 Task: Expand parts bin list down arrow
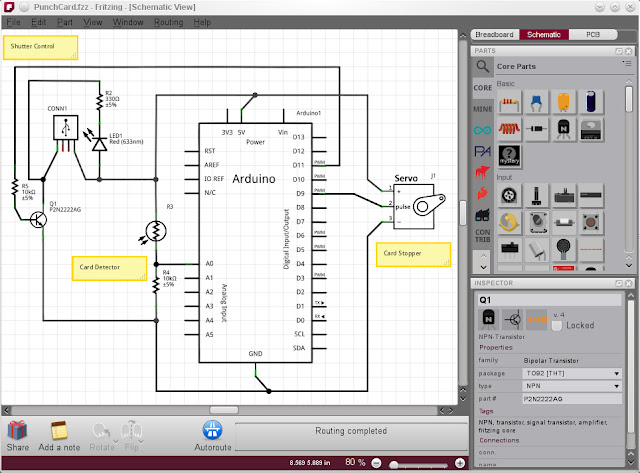483,268
